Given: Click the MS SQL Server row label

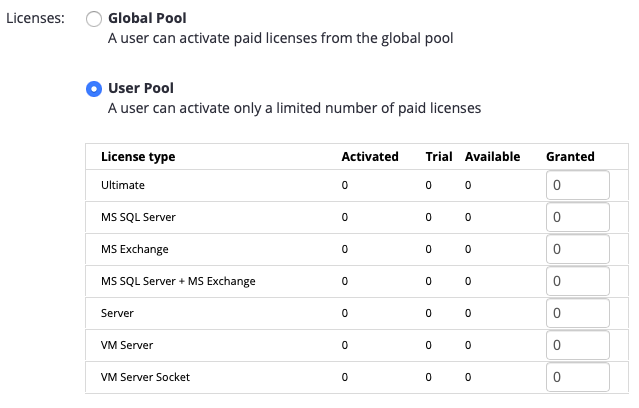Looking at the screenshot, I should 138,217.
